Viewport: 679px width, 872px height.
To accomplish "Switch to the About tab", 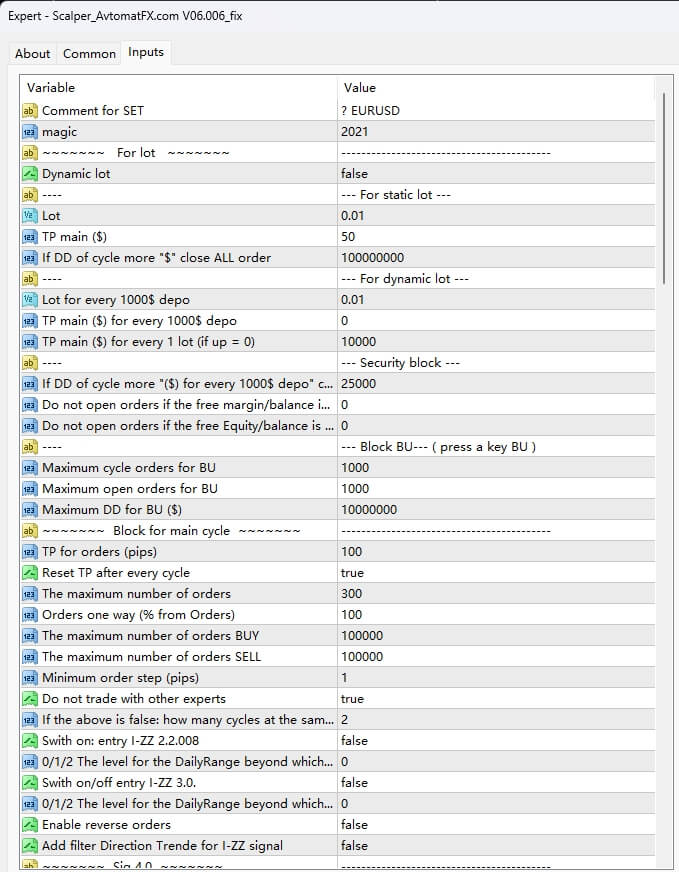I will (32, 54).
